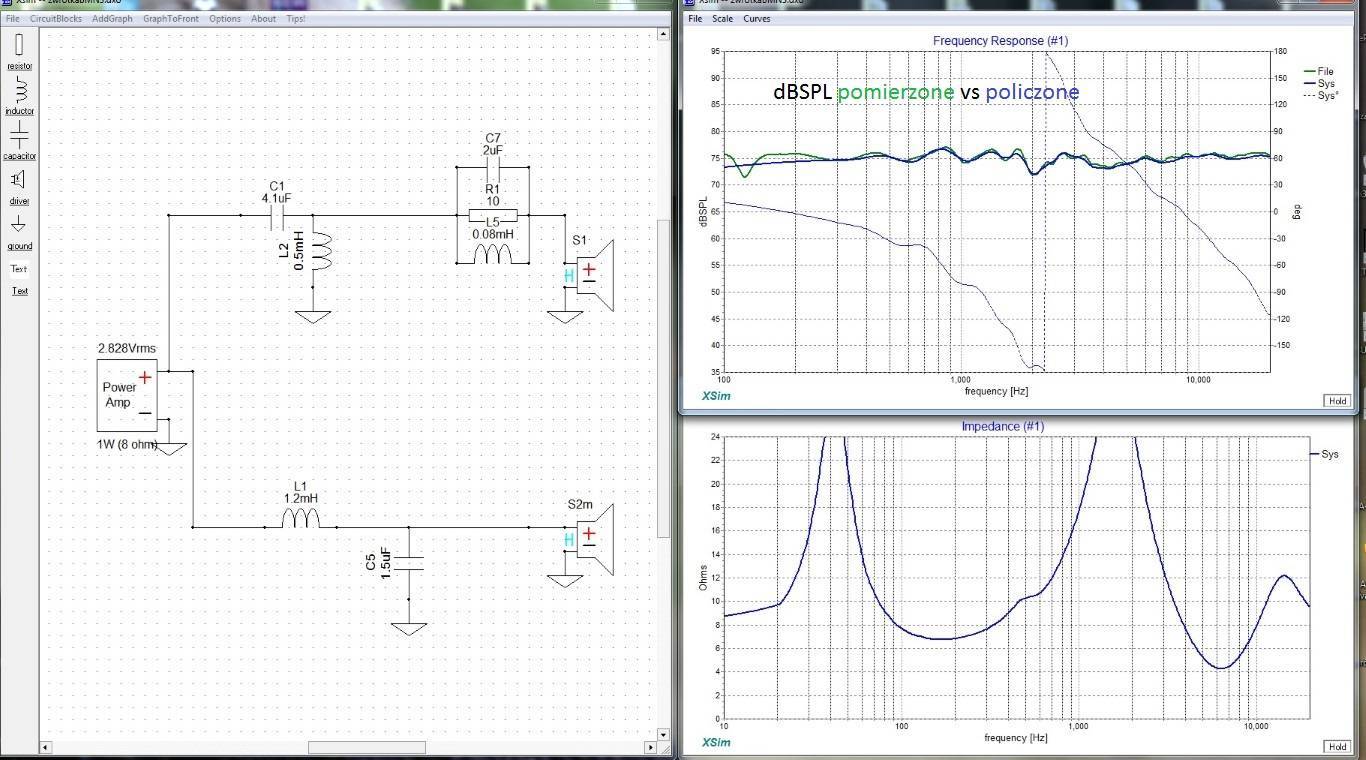
Task: Click the Power Amp block
Action: [x=127, y=394]
